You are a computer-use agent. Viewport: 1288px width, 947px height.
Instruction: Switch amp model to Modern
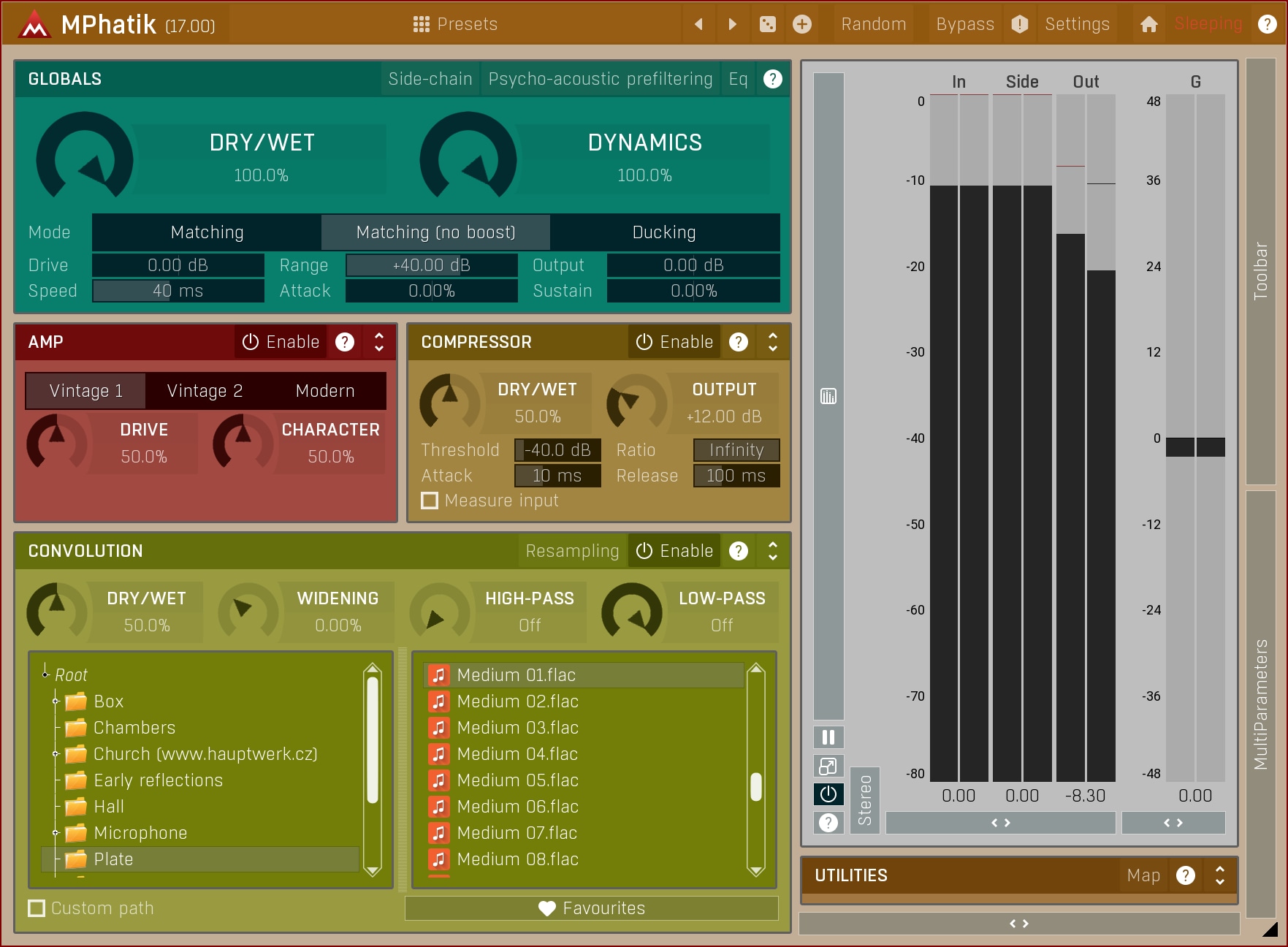click(x=325, y=391)
